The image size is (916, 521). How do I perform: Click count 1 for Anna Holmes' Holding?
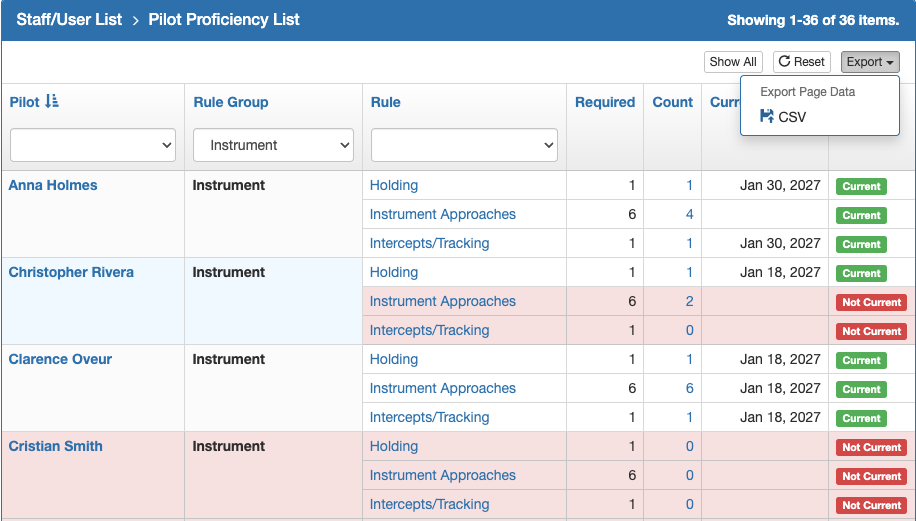(x=689, y=185)
